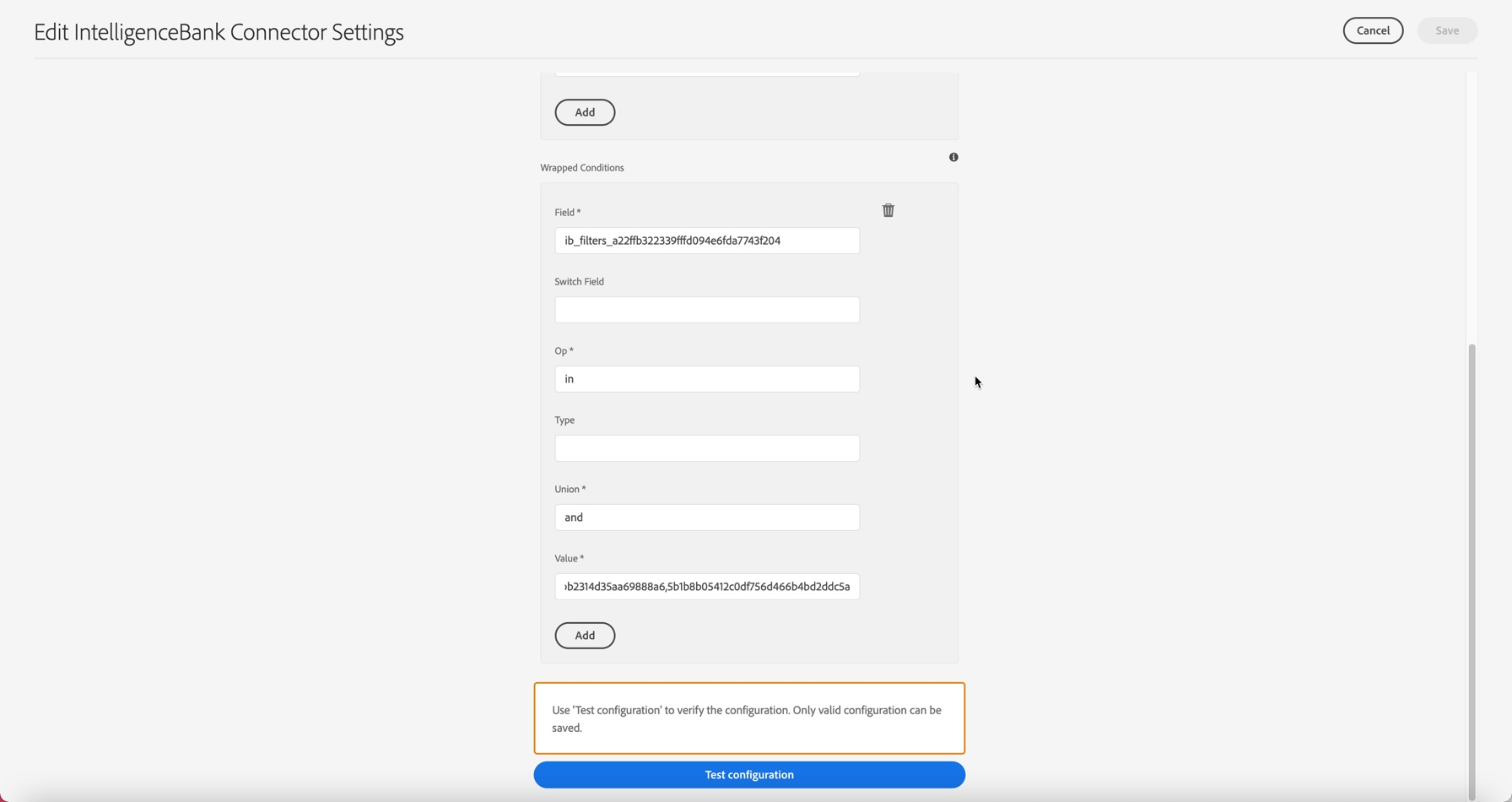Click the Value input with hash string
Screen dimensions: 1512x802
pos(707,587)
